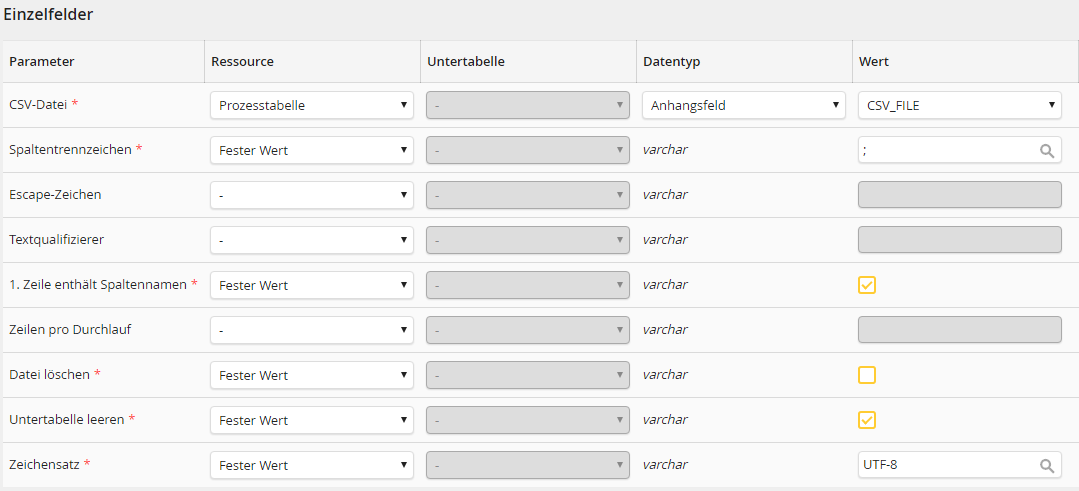
Task: Click into the Spaltentrennzeichen value input
Action: (945, 151)
